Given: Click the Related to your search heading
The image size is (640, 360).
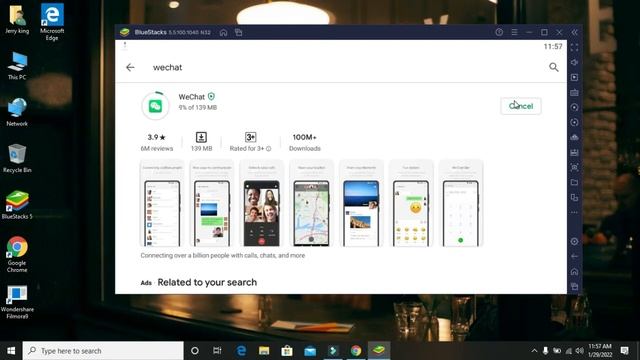Looking at the screenshot, I should tap(207, 282).
